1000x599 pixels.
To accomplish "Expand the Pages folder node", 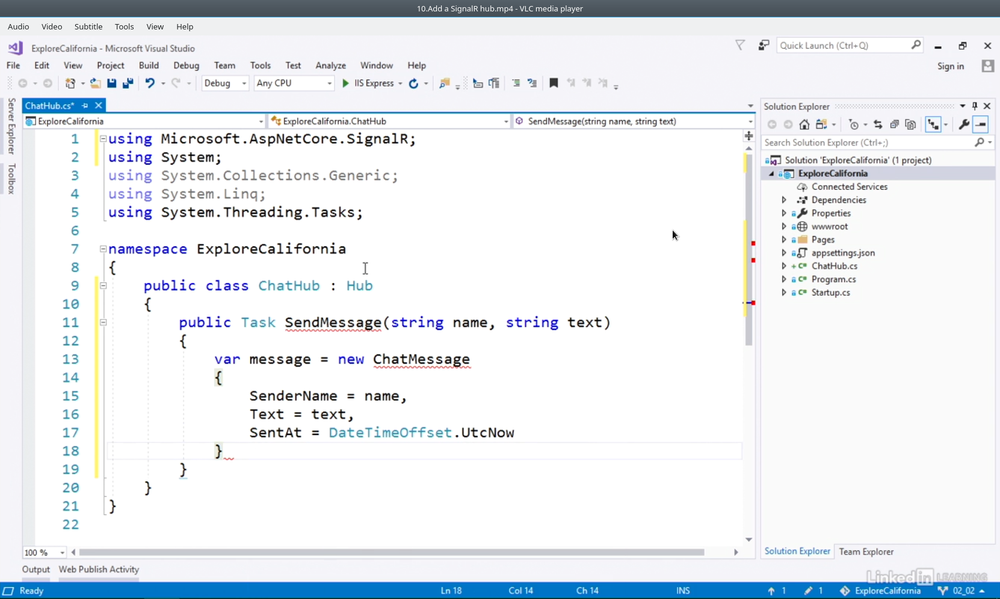I will (x=784, y=240).
